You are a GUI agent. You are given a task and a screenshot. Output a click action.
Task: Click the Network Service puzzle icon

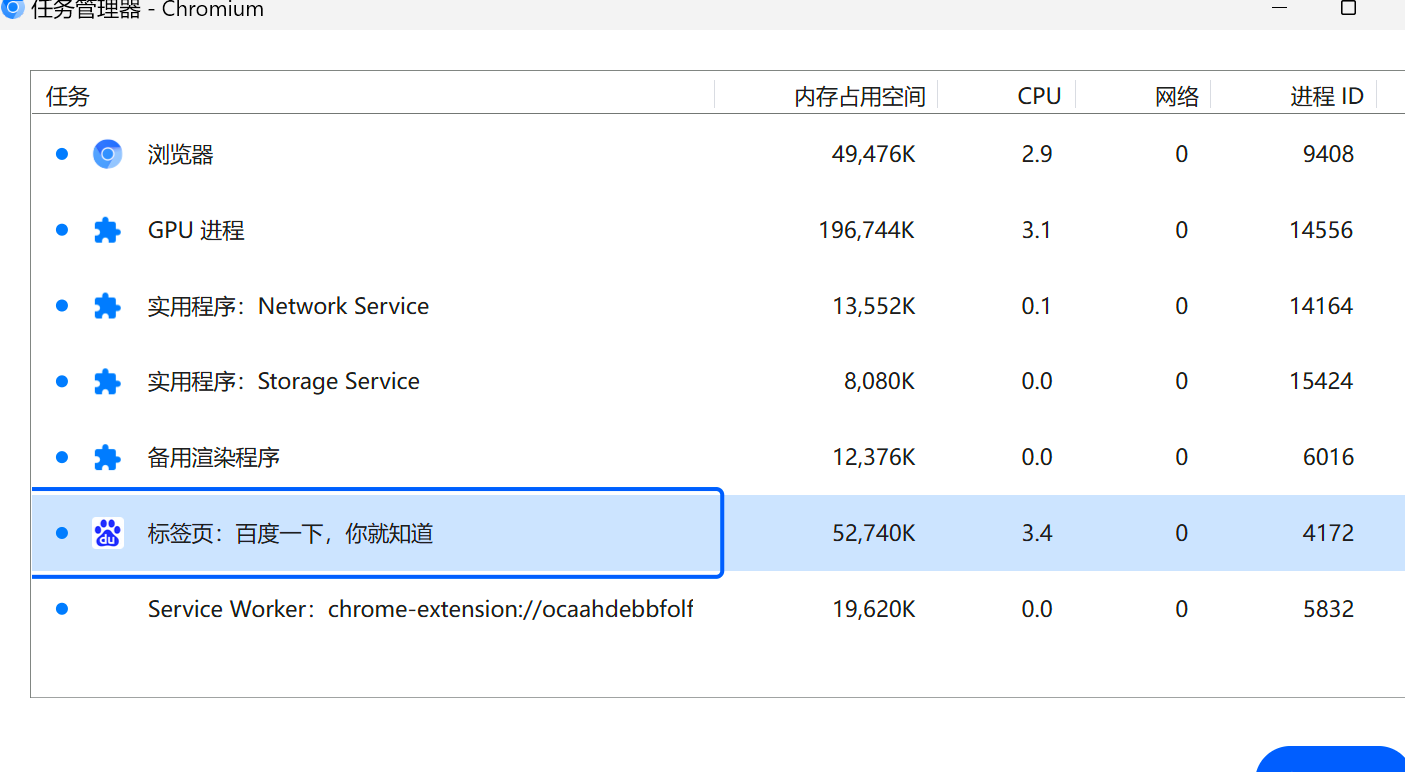(107, 306)
